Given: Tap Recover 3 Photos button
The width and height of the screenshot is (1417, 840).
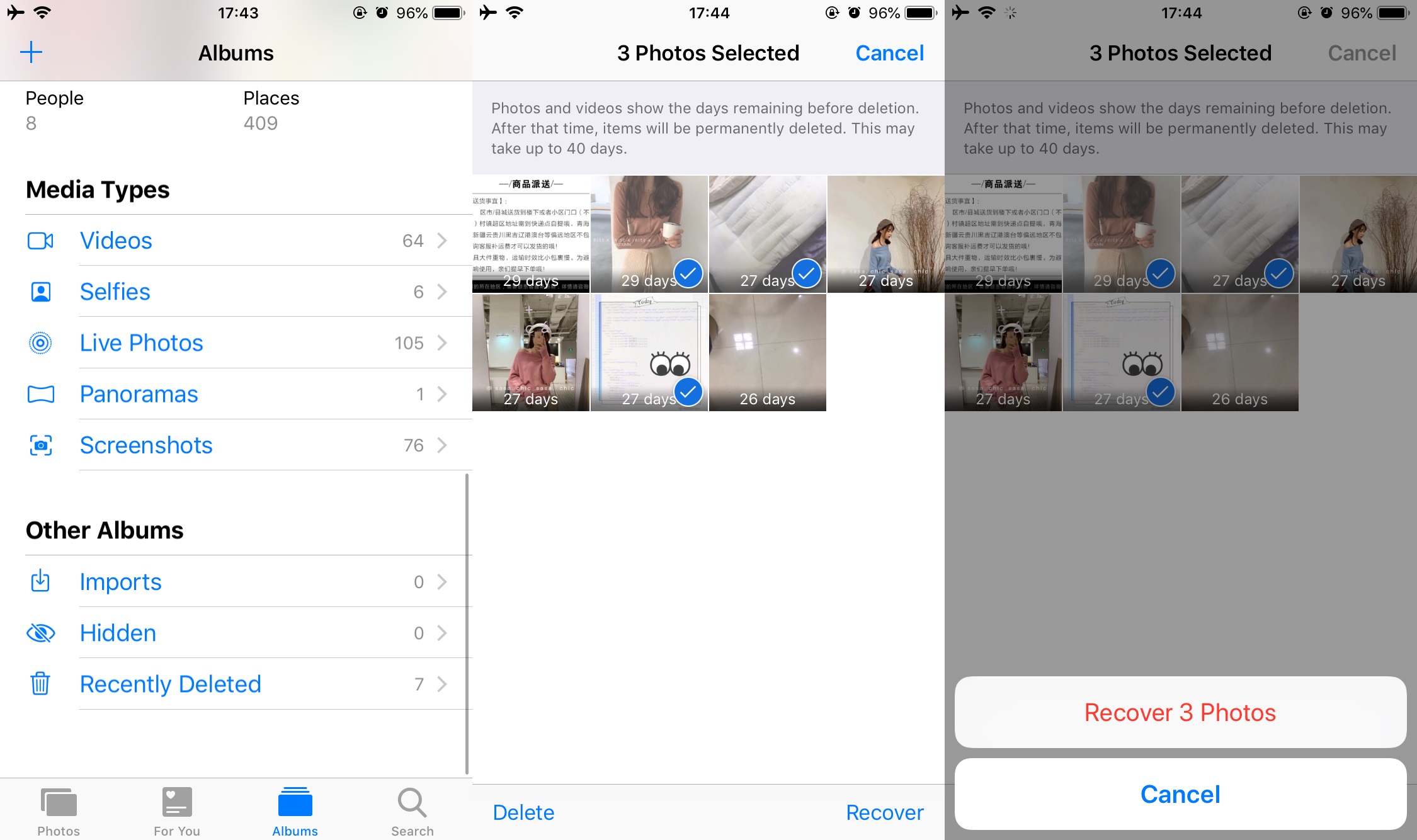Looking at the screenshot, I should tap(1180, 711).
